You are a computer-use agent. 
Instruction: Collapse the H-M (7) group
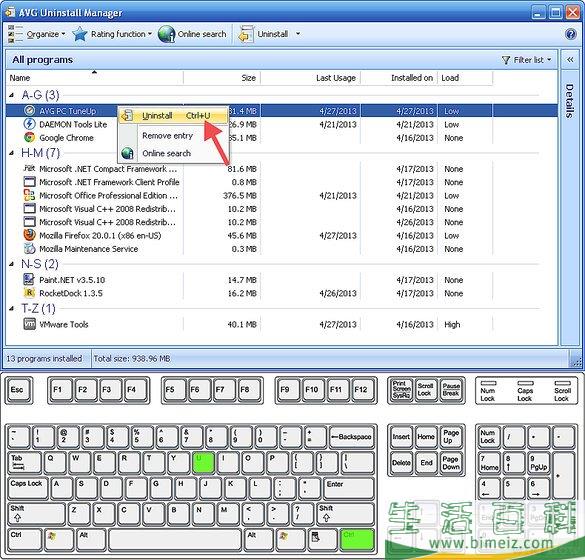(x=12, y=153)
